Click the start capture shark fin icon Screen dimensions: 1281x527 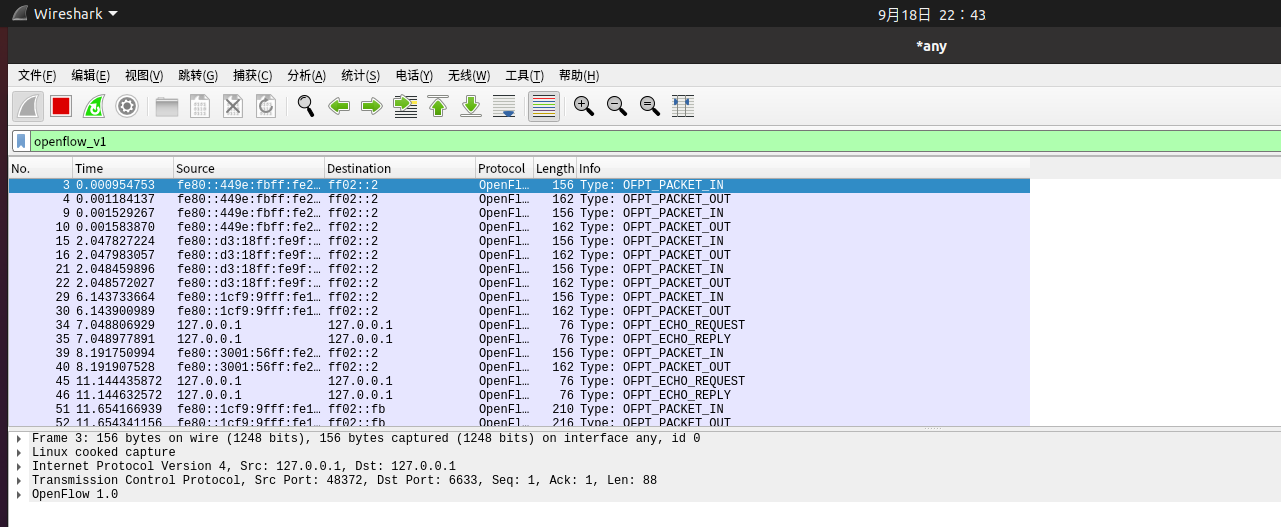point(28,106)
